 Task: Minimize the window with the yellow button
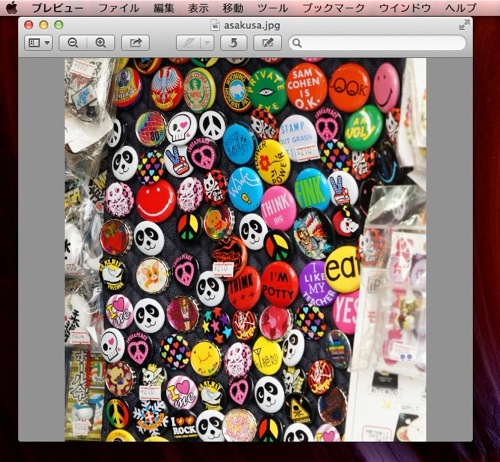pos(44,25)
